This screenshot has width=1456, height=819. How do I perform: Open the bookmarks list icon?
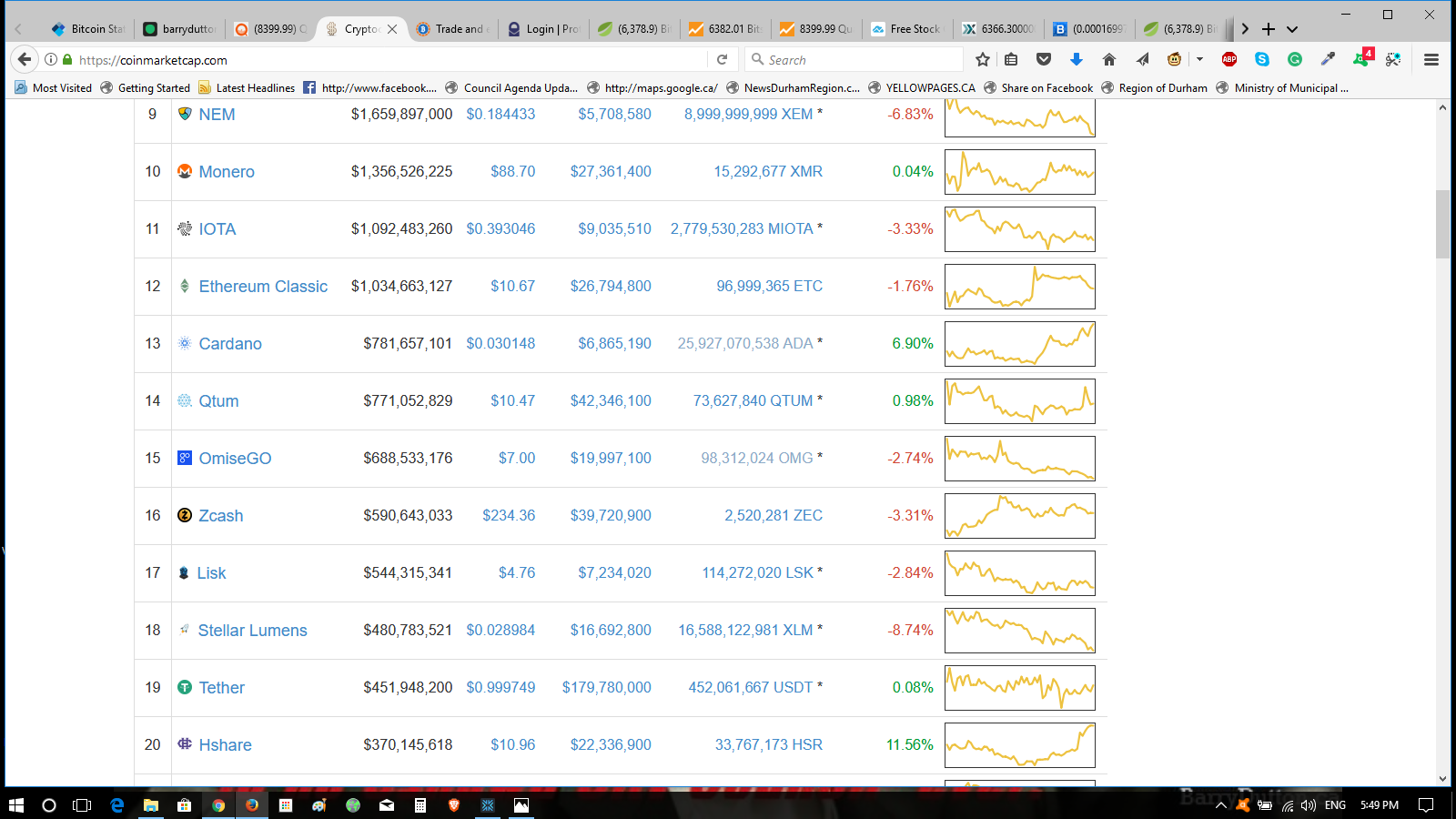1011,59
